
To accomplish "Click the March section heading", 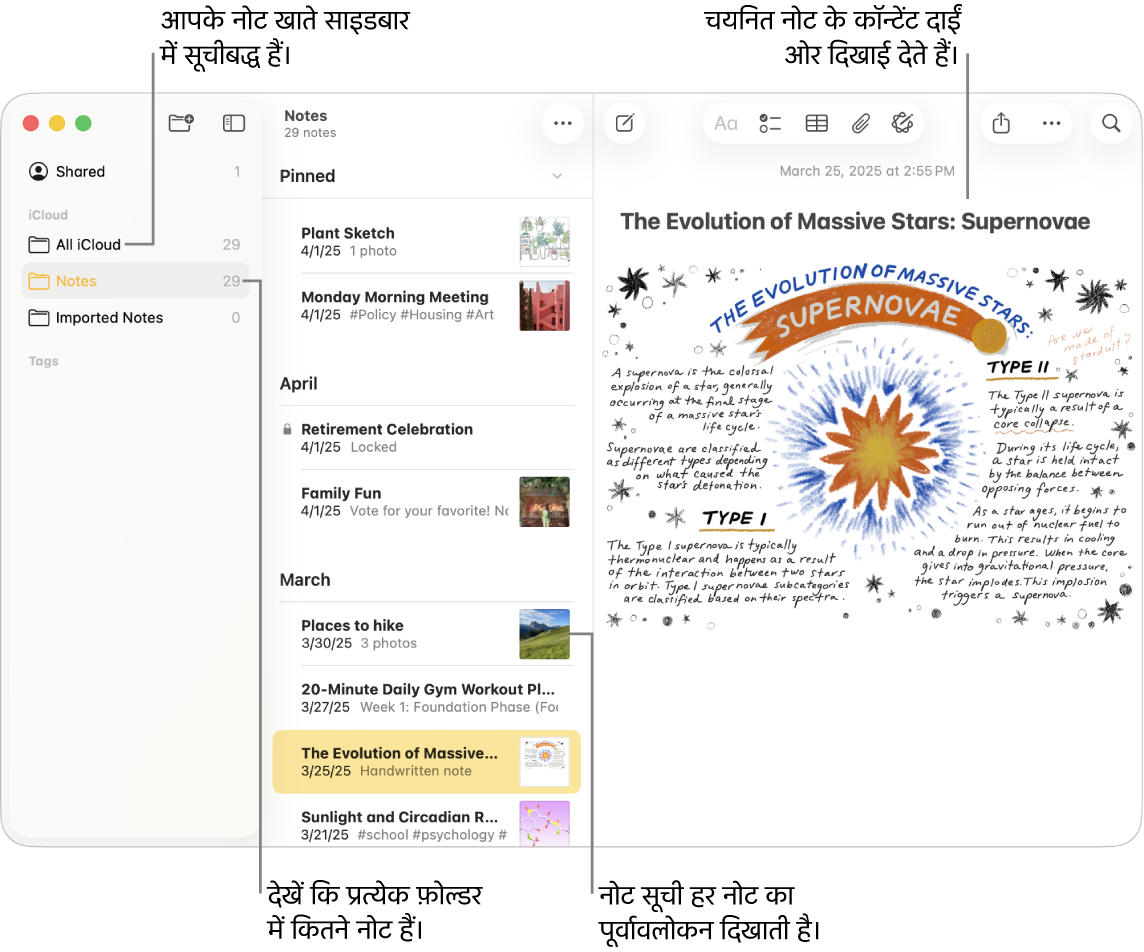I will 305,580.
